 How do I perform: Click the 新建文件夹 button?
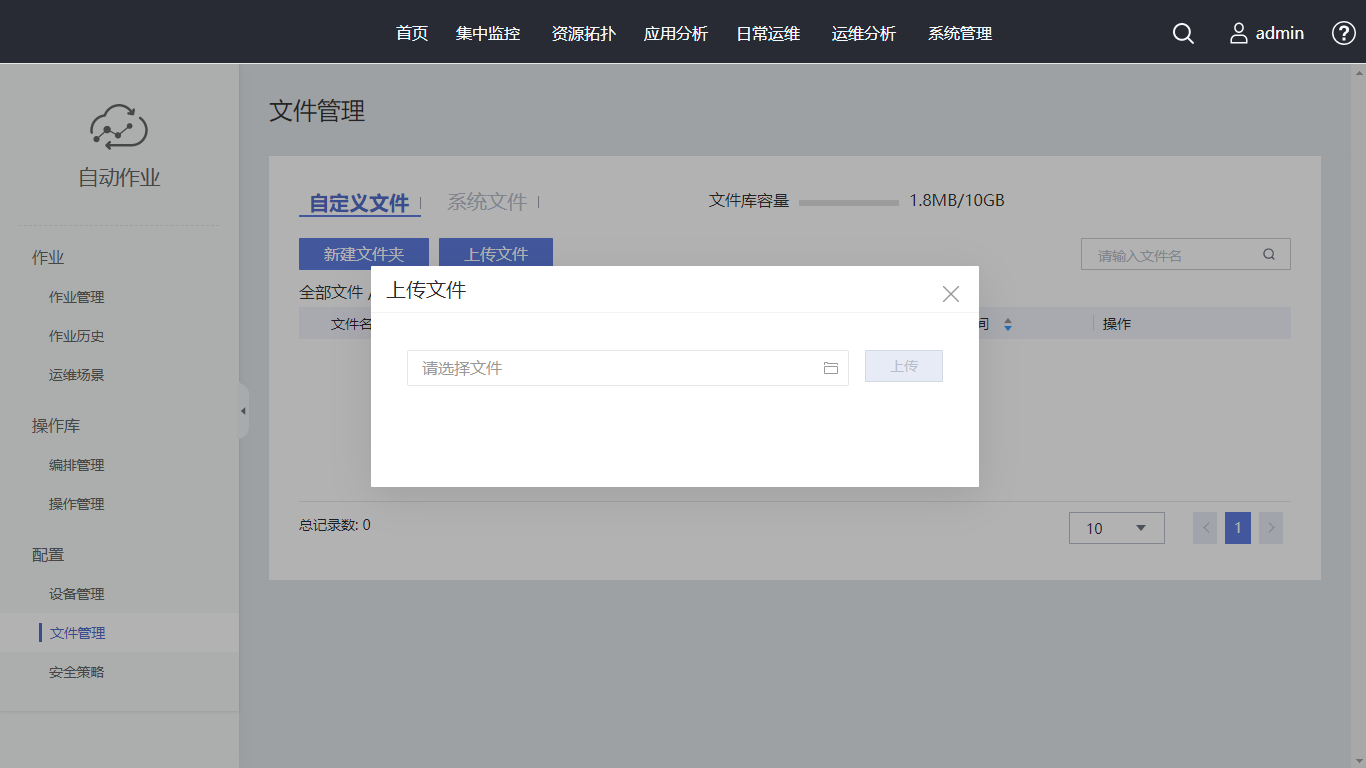click(x=364, y=254)
